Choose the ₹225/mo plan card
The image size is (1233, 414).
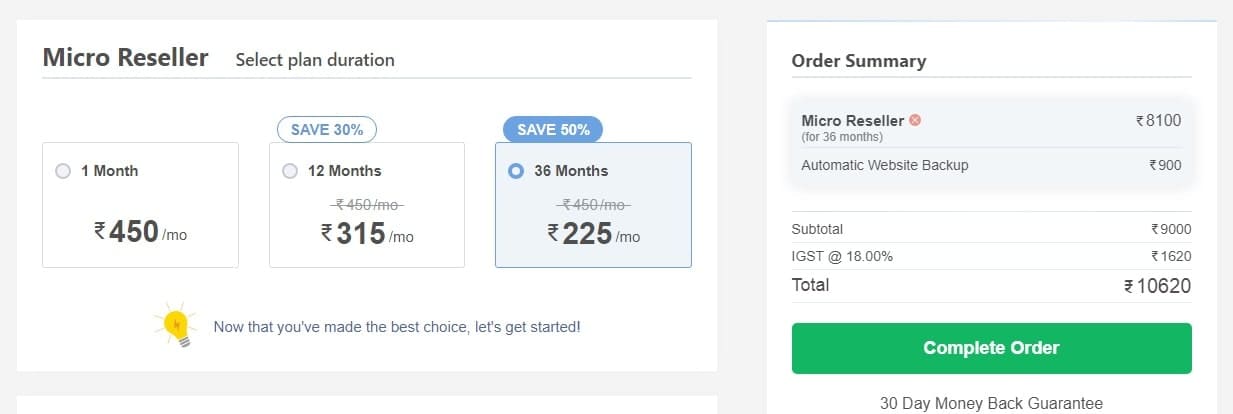(x=593, y=205)
